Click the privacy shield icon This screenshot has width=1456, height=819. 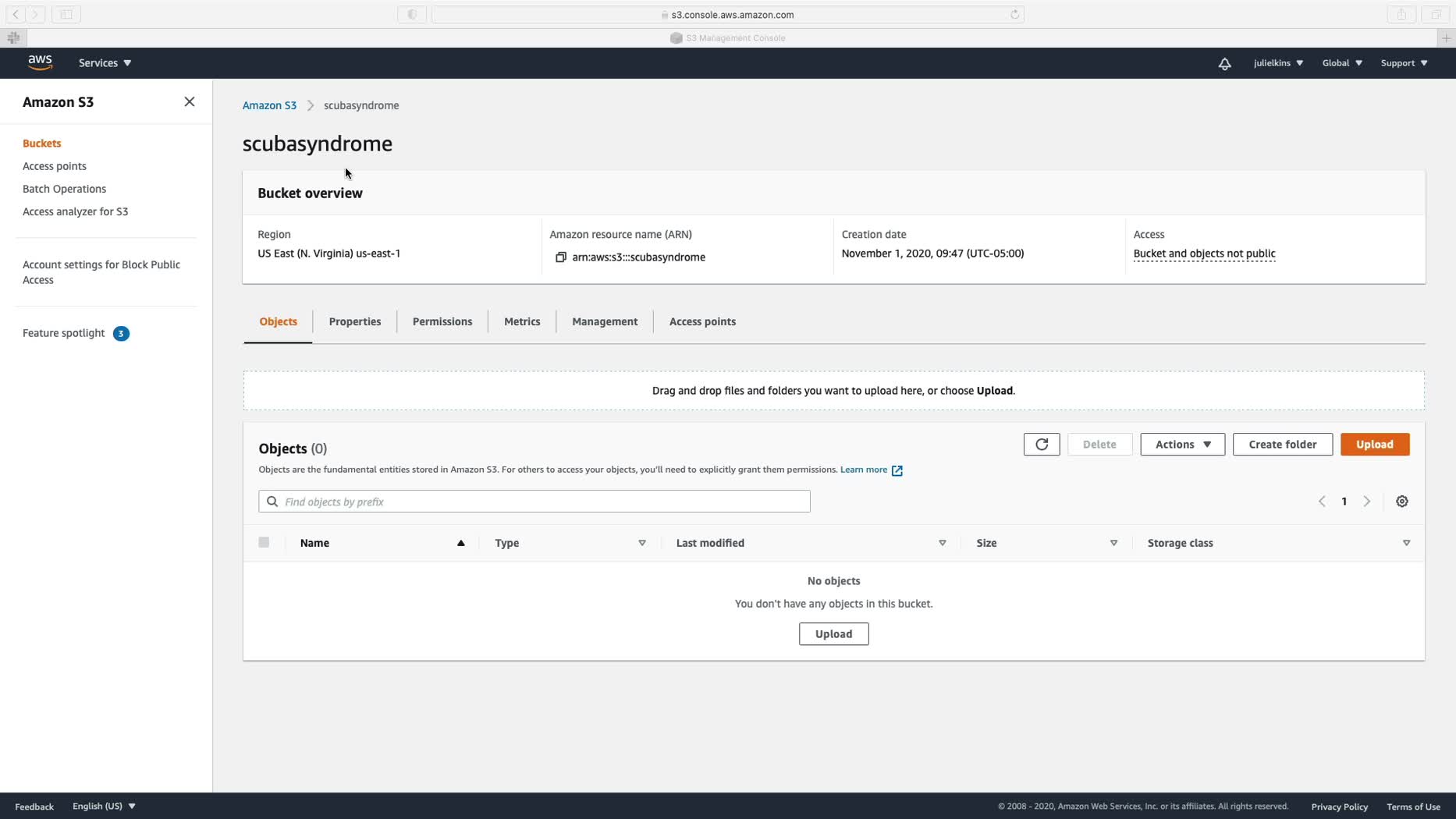click(412, 14)
